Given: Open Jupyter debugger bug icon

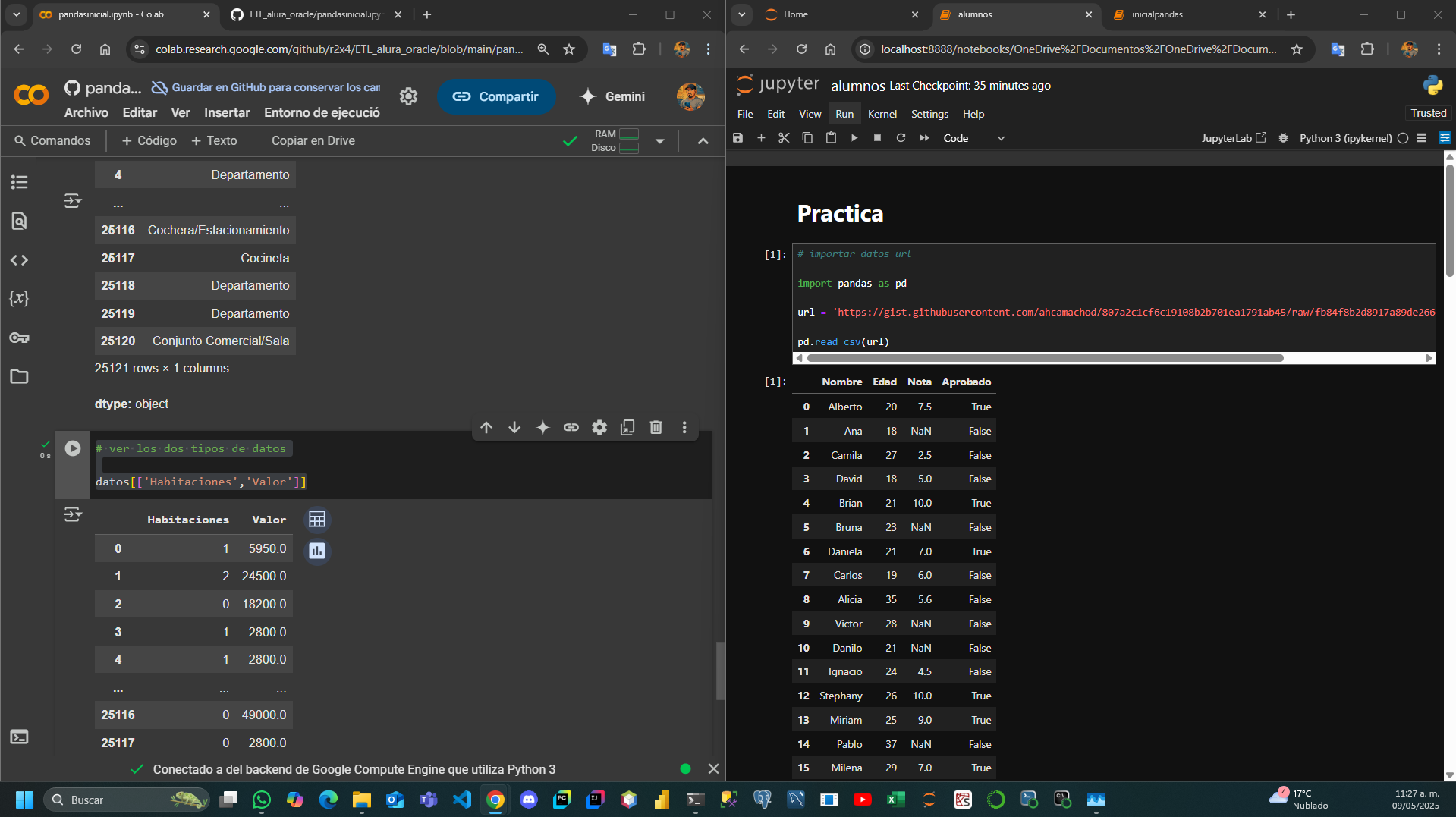Looking at the screenshot, I should [1283, 138].
